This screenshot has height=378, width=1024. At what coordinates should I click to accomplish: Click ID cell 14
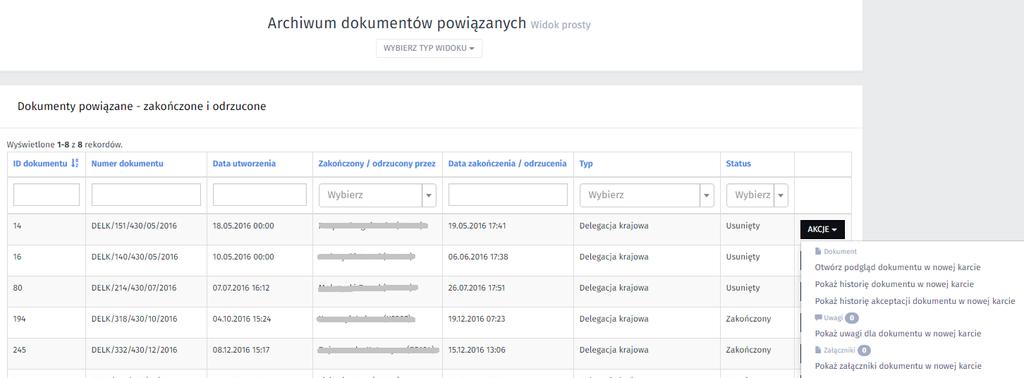pyautogui.click(x=18, y=226)
